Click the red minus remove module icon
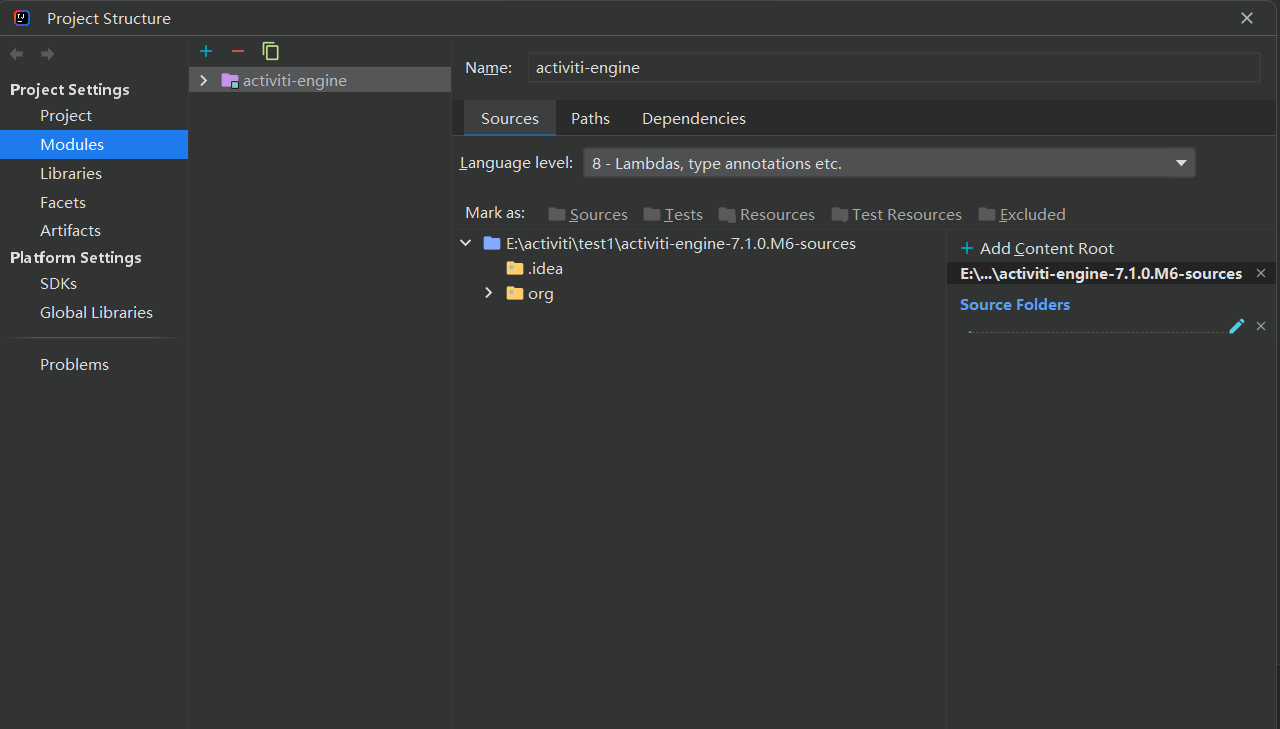Viewport: 1280px width, 729px height. (x=238, y=51)
